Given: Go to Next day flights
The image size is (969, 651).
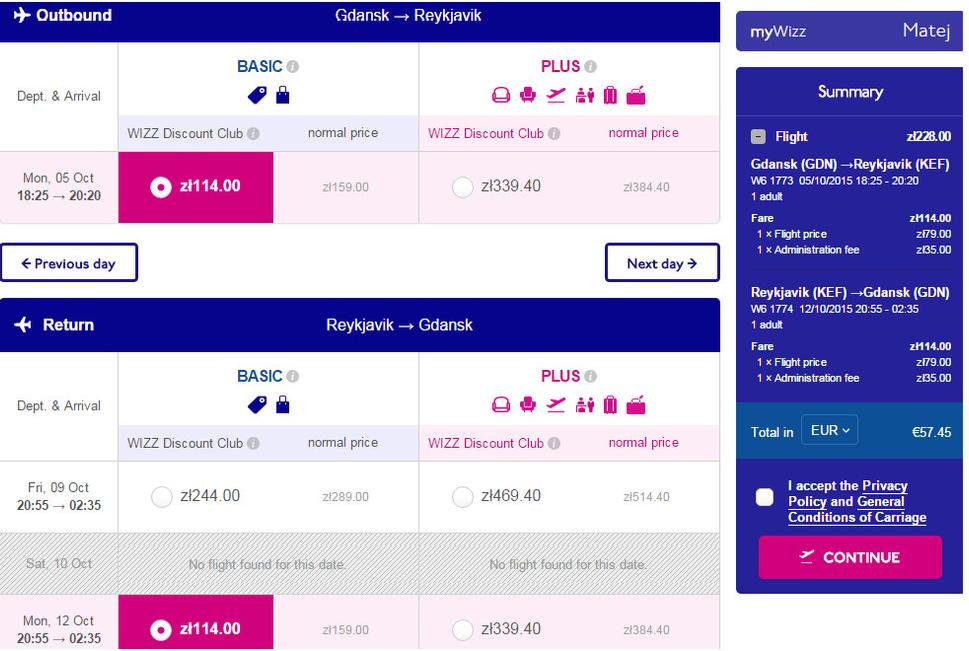Looking at the screenshot, I should click(662, 263).
